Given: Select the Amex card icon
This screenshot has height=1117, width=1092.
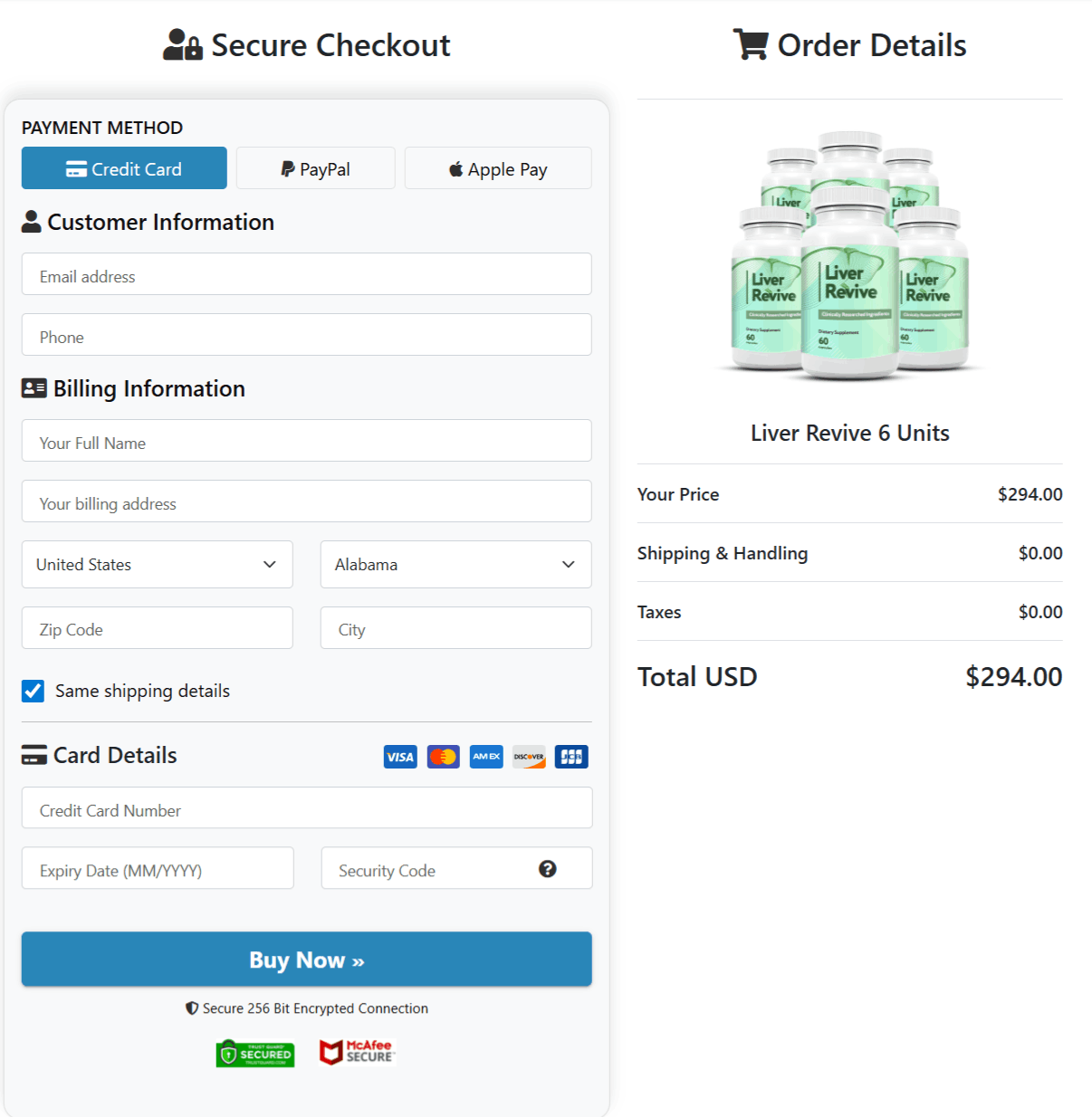Looking at the screenshot, I should 485,757.
